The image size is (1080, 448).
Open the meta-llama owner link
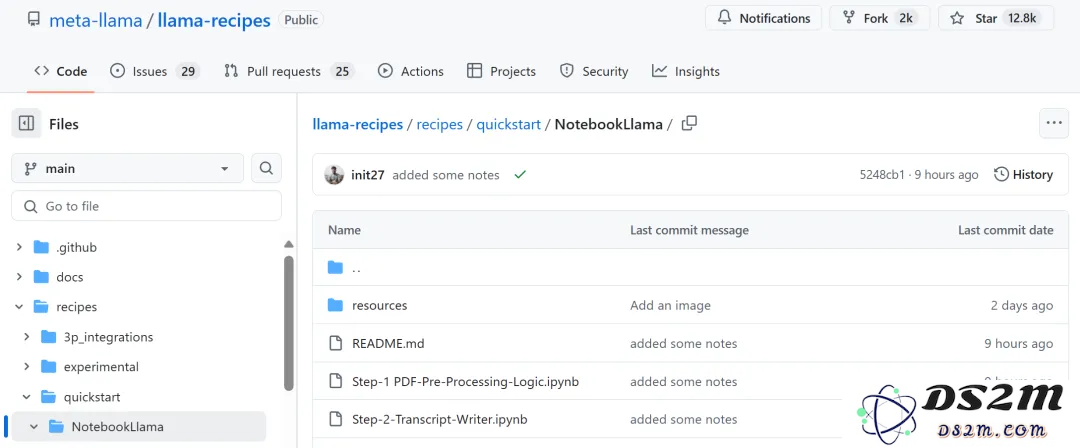pyautogui.click(x=94, y=20)
